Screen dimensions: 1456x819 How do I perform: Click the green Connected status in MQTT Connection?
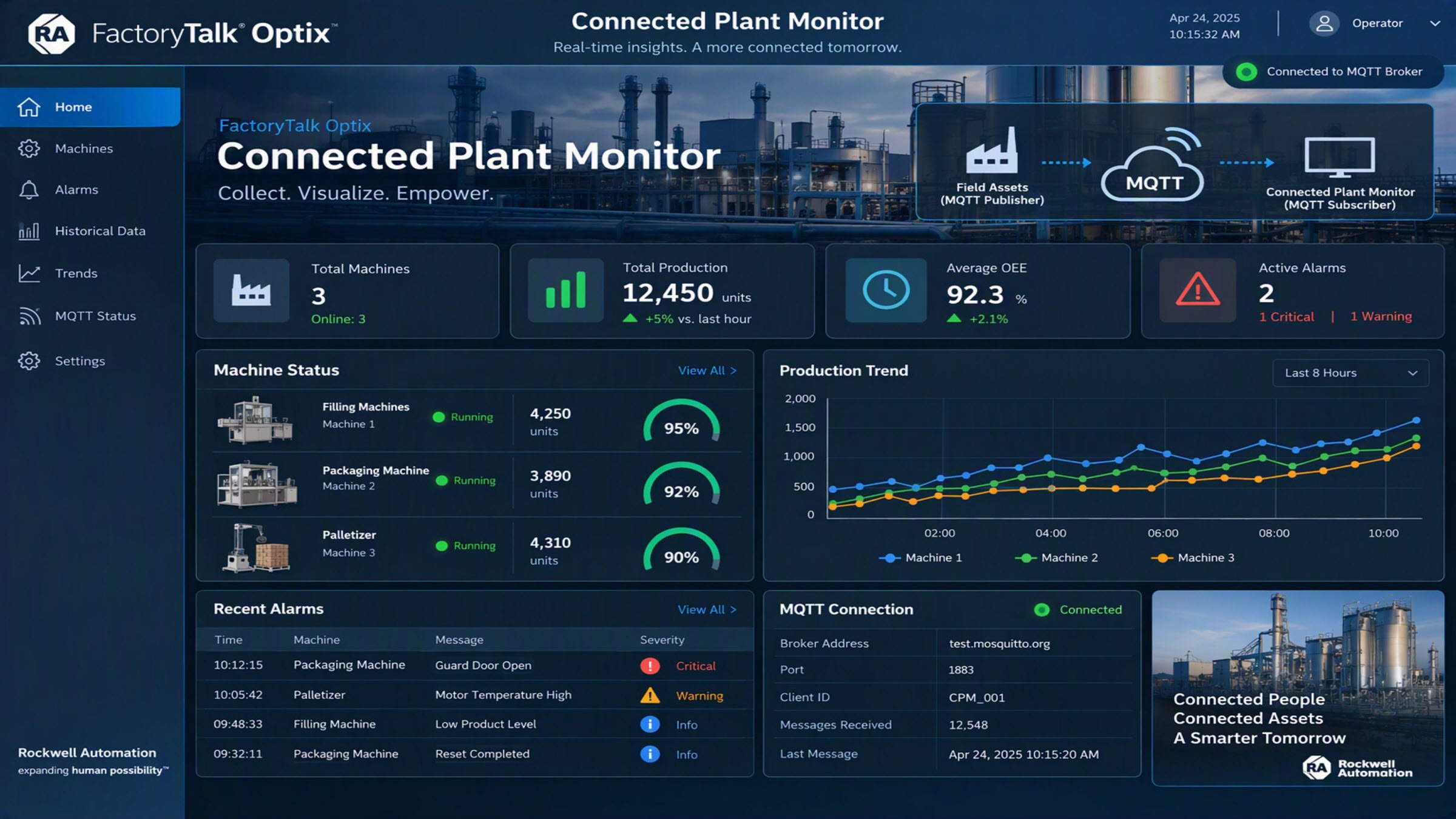tap(1078, 610)
